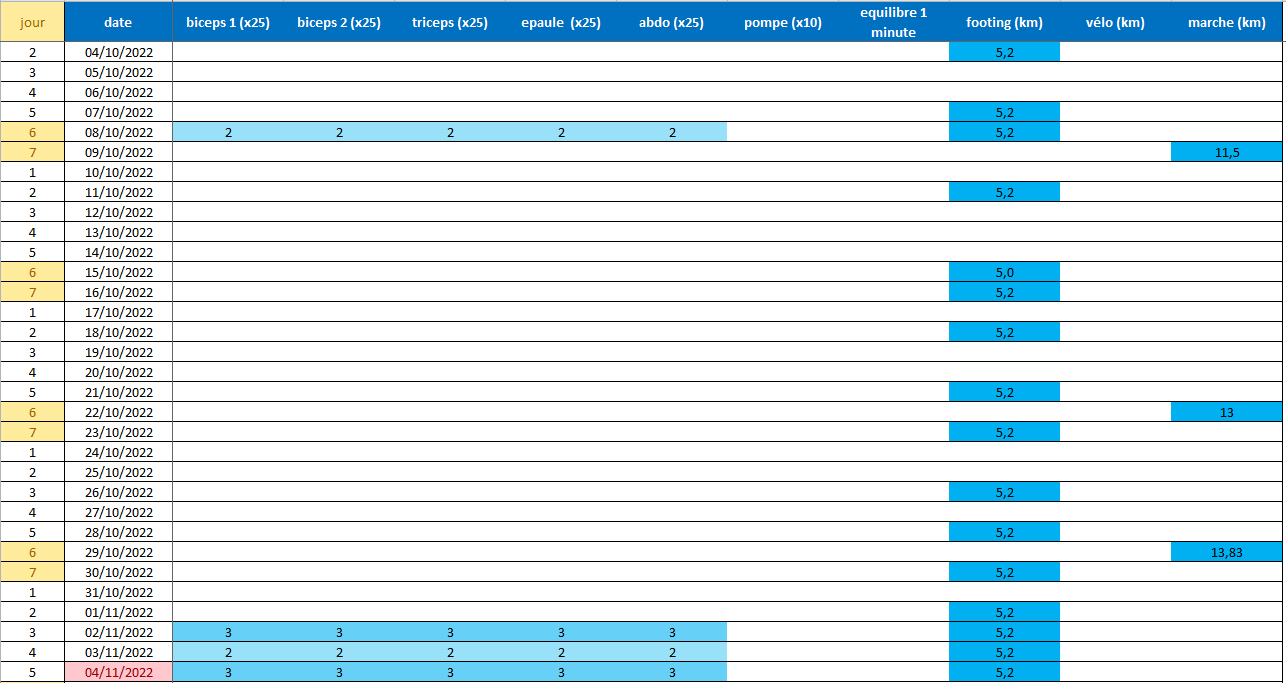
Task: Select the date cell 29/10/2022
Action: [x=118, y=552]
